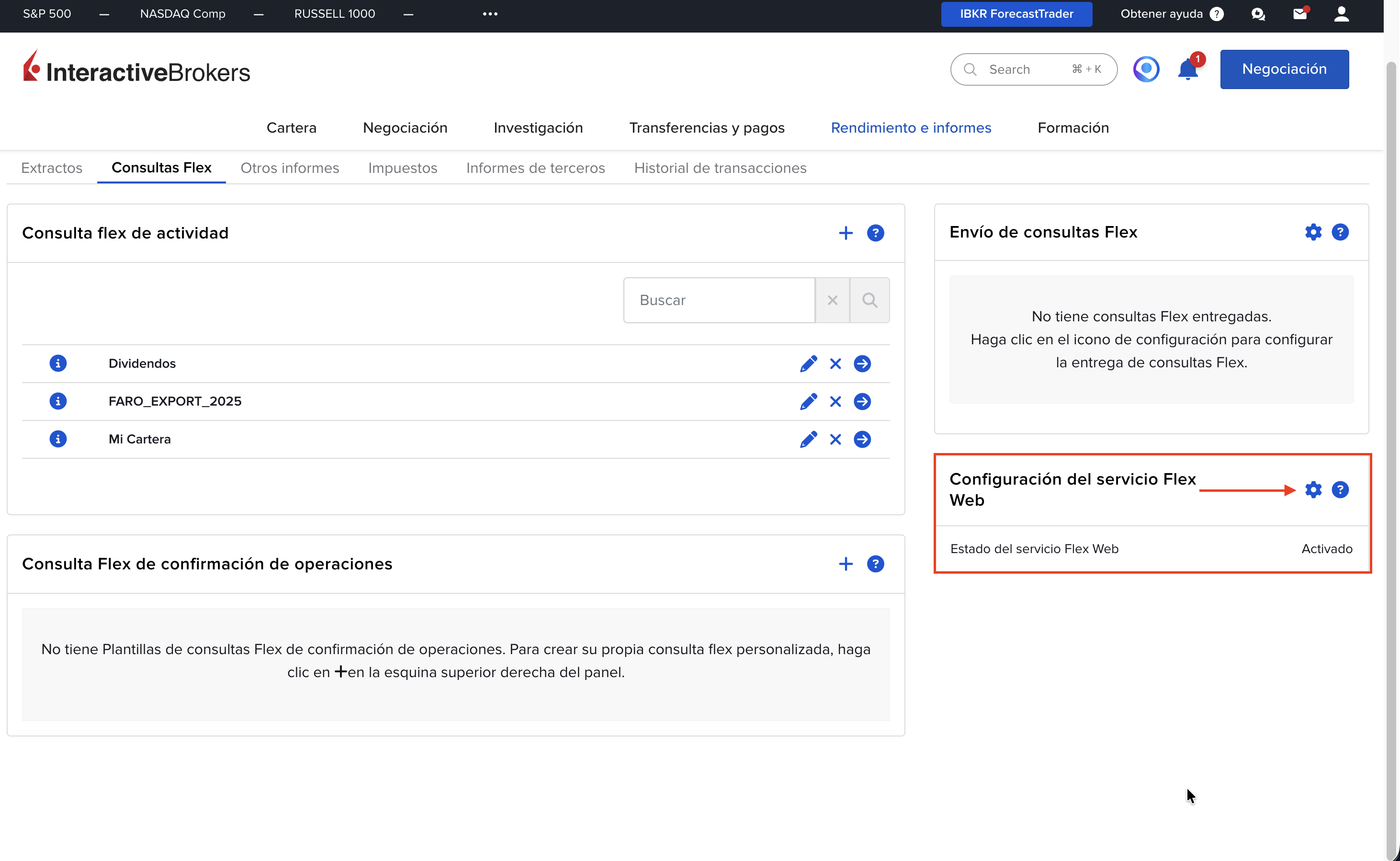Viewport: 1400px width, 861px height.
Task: Open the messages envelope icon
Action: coord(1299,14)
